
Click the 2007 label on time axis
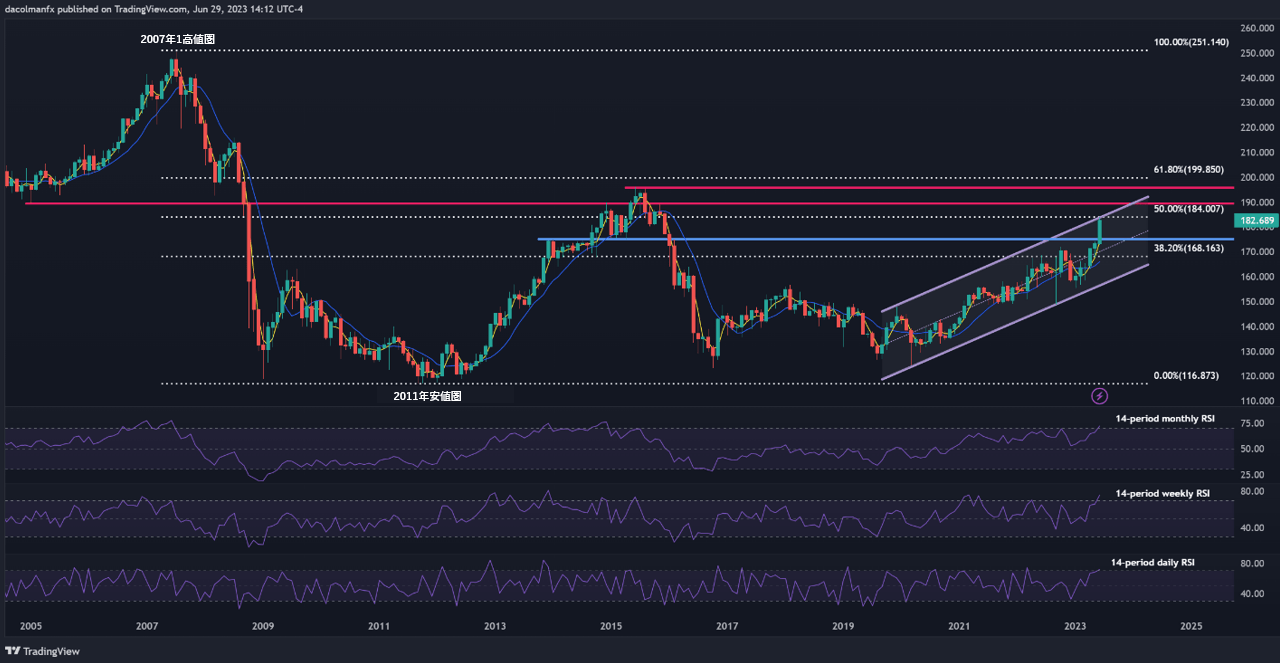point(147,626)
